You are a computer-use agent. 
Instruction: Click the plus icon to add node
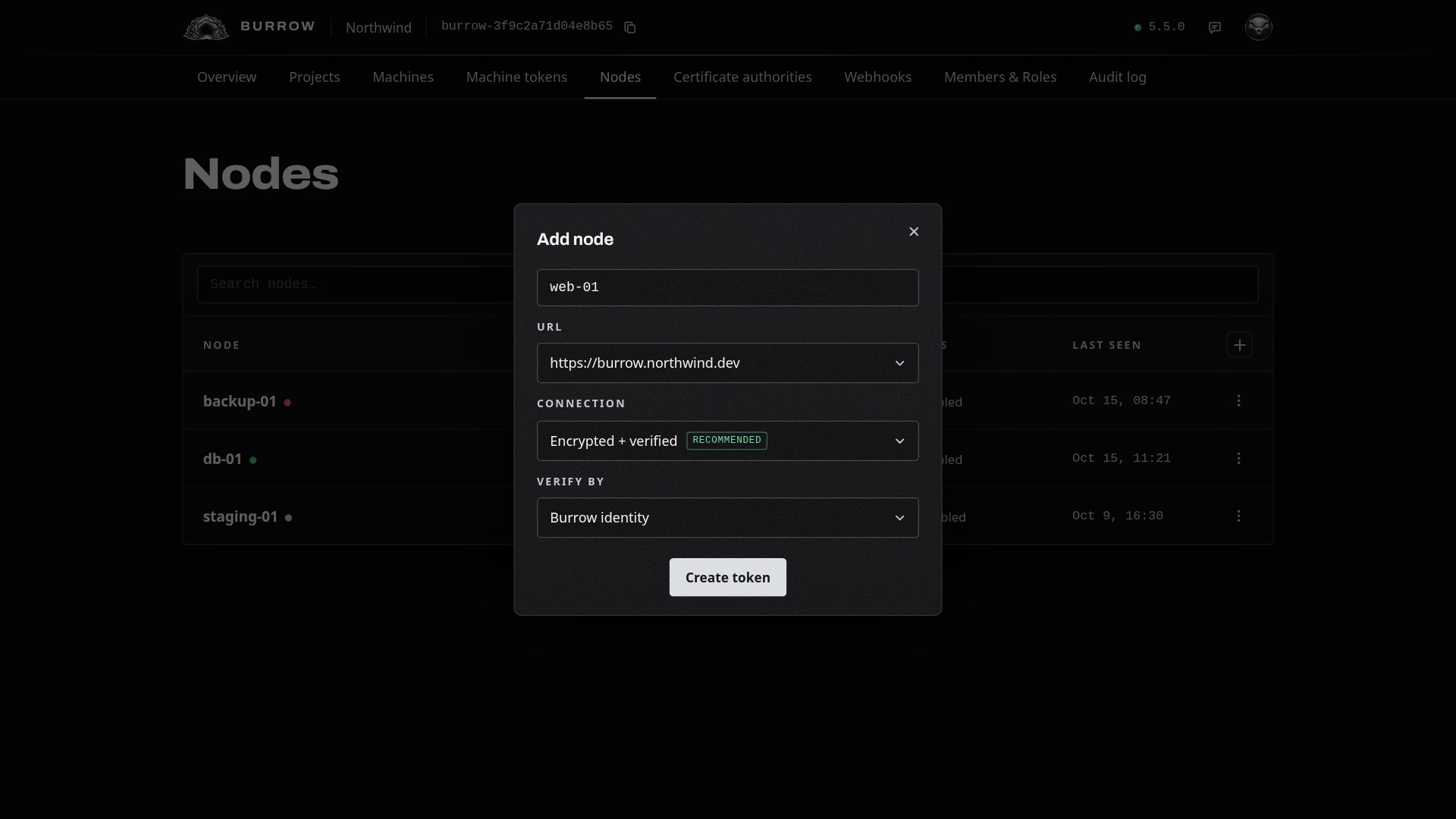click(x=1239, y=345)
